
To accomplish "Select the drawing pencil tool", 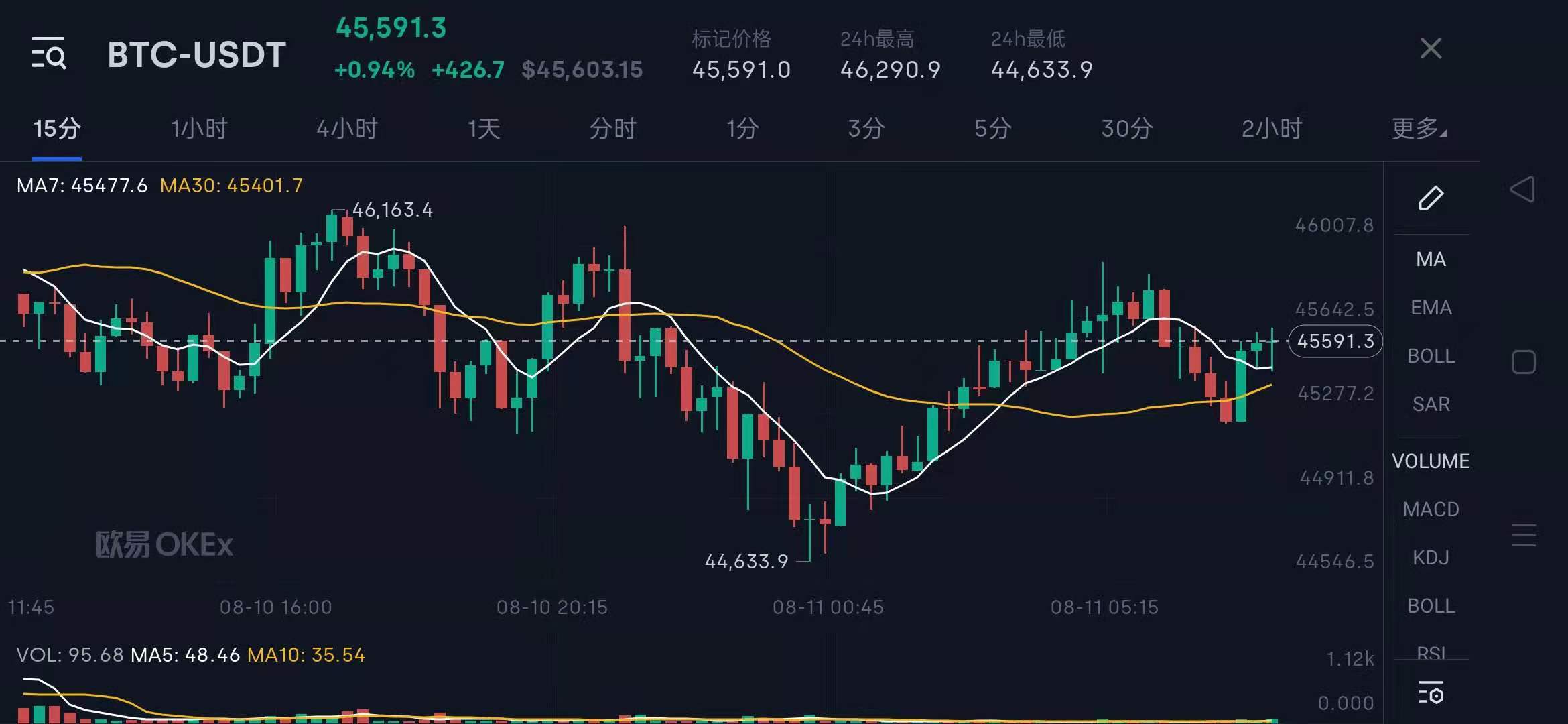I will click(x=1431, y=197).
